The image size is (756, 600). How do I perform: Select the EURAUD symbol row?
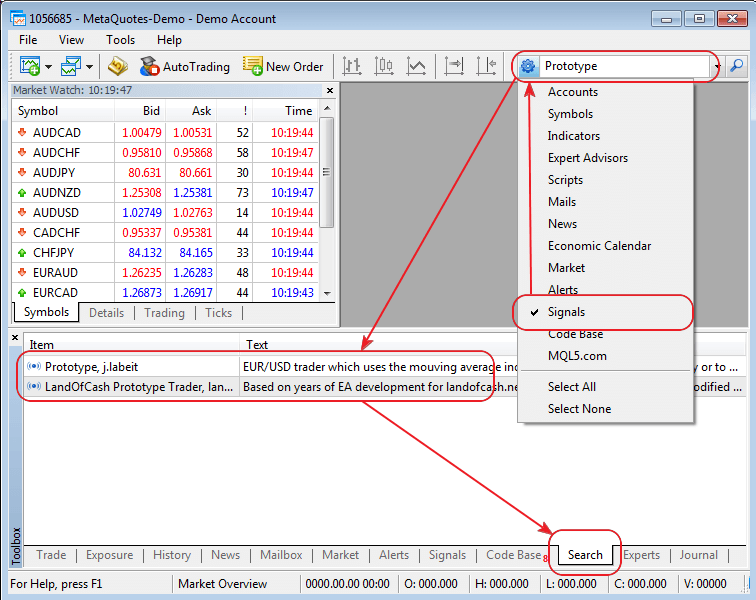pyautogui.click(x=165, y=273)
